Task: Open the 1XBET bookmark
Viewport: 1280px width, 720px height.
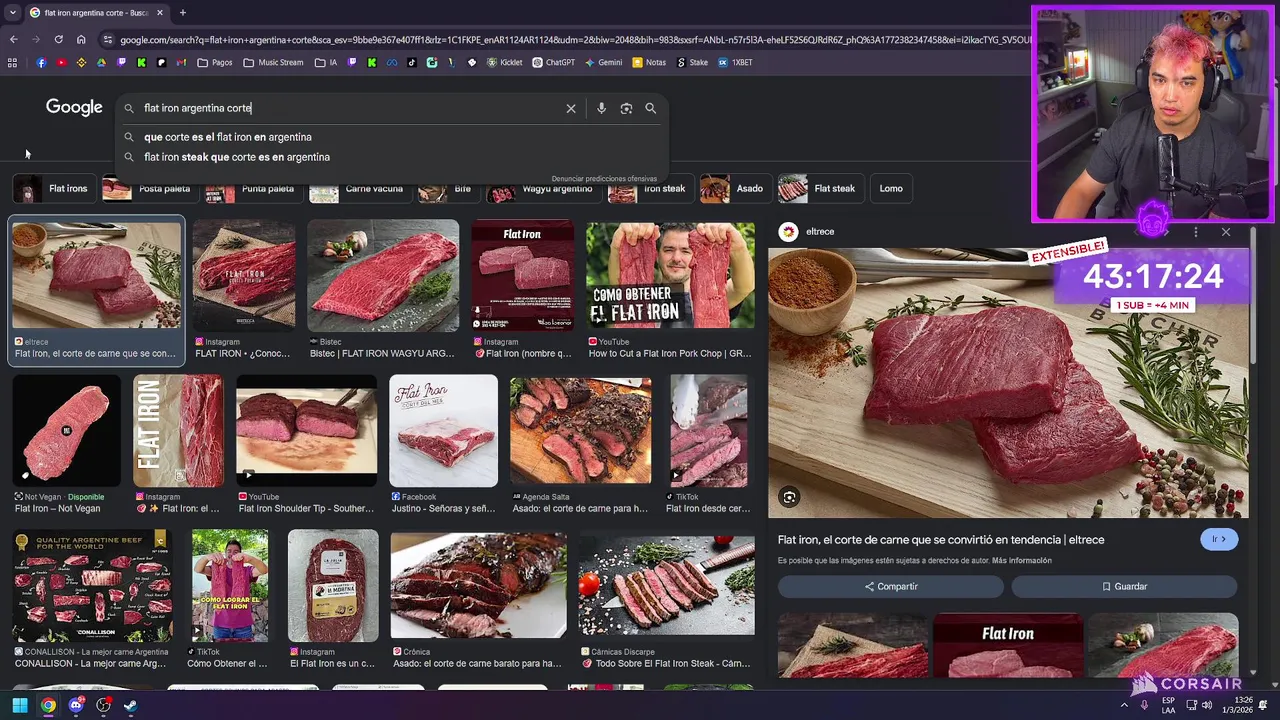Action: pyautogui.click(x=735, y=62)
